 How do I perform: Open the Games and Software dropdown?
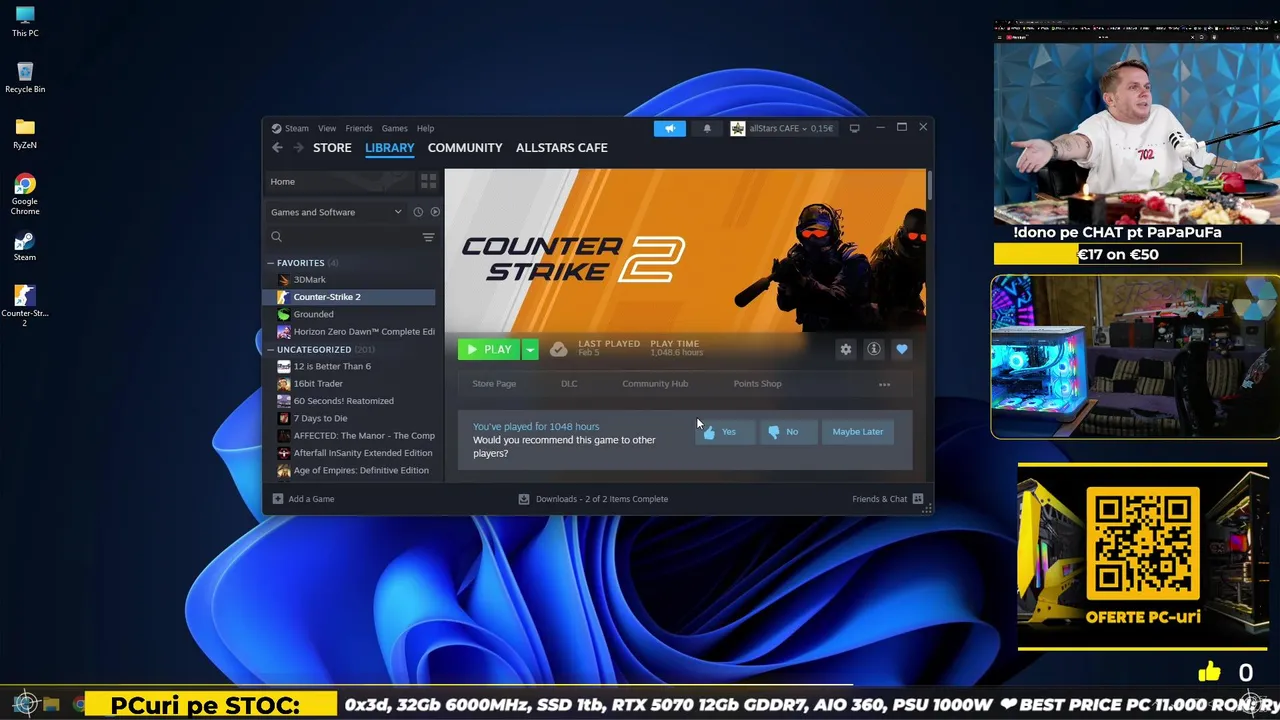click(x=336, y=212)
